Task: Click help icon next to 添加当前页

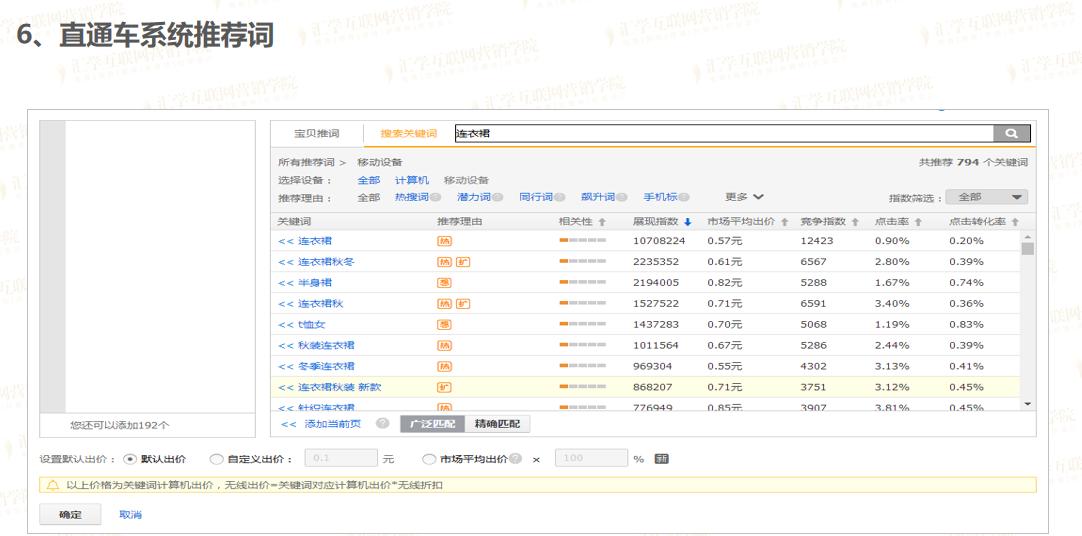Action: click(382, 424)
